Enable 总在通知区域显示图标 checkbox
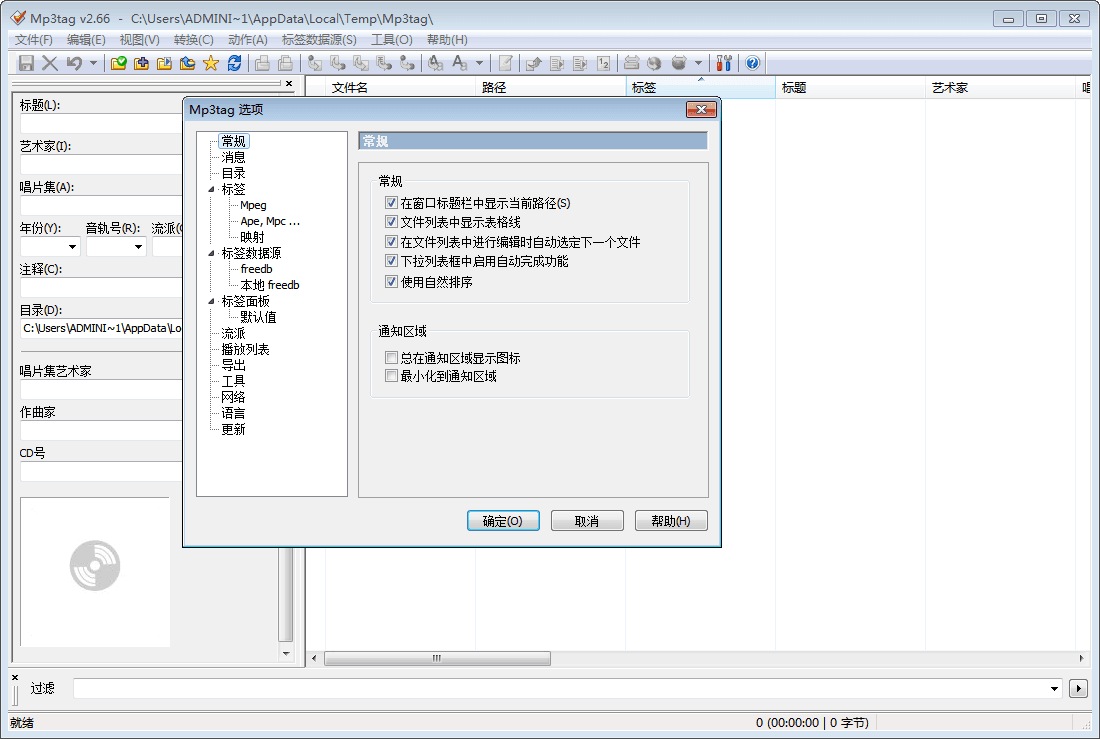The image size is (1100, 739). 391,358
